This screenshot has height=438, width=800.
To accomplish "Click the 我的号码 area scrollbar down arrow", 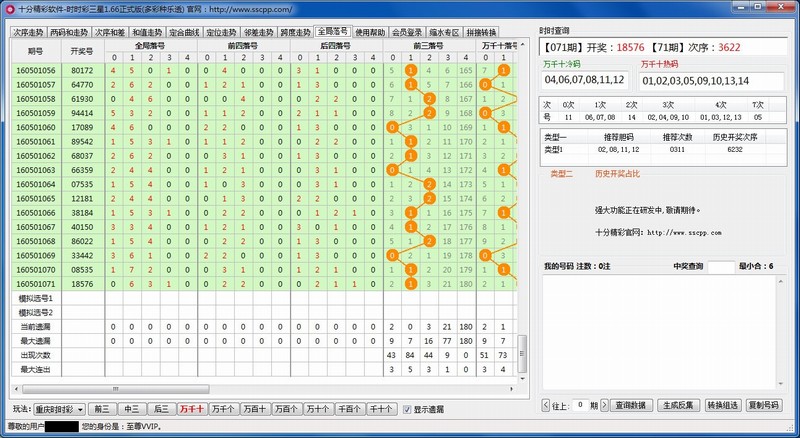I will [781, 384].
